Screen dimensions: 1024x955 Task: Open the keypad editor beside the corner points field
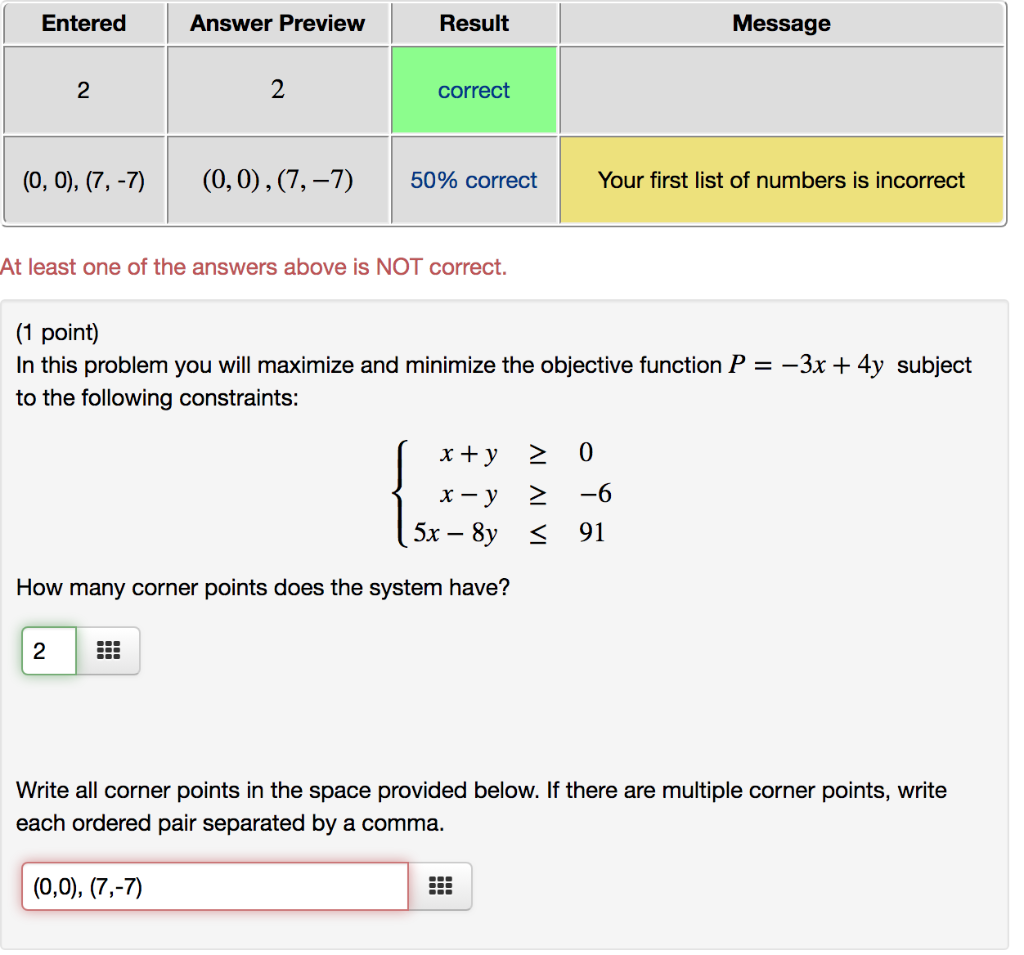(440, 886)
